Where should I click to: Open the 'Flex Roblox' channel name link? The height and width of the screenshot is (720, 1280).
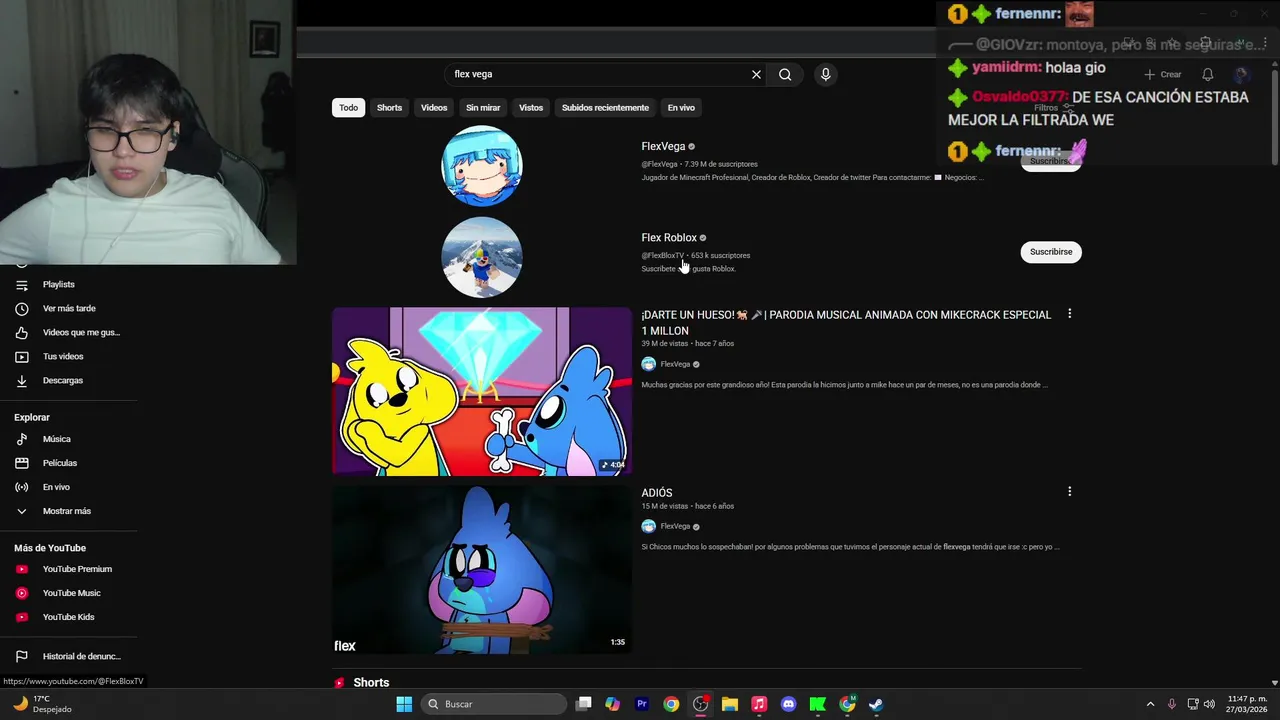[x=669, y=238]
